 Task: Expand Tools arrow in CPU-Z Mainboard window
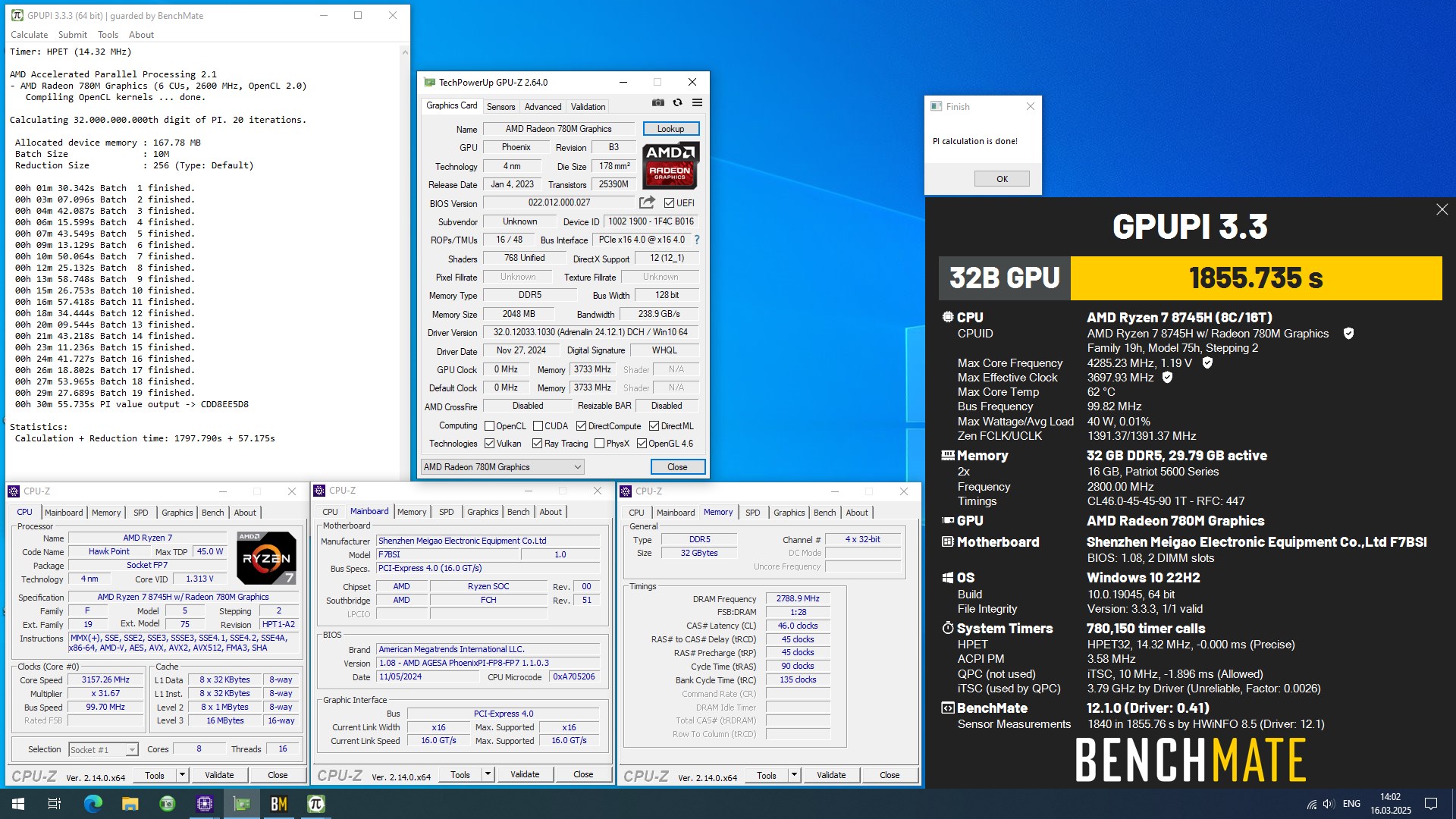(x=488, y=775)
